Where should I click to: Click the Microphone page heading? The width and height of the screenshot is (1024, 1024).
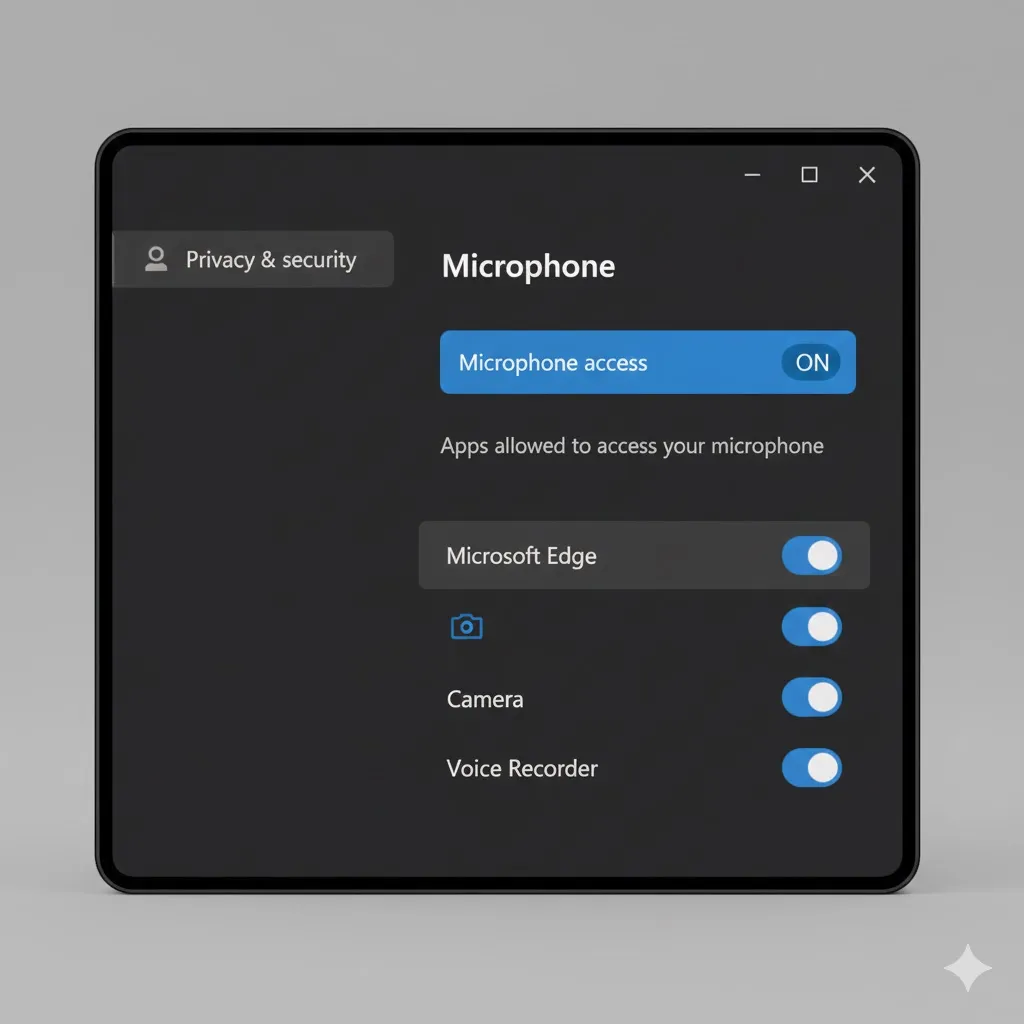pos(528,266)
